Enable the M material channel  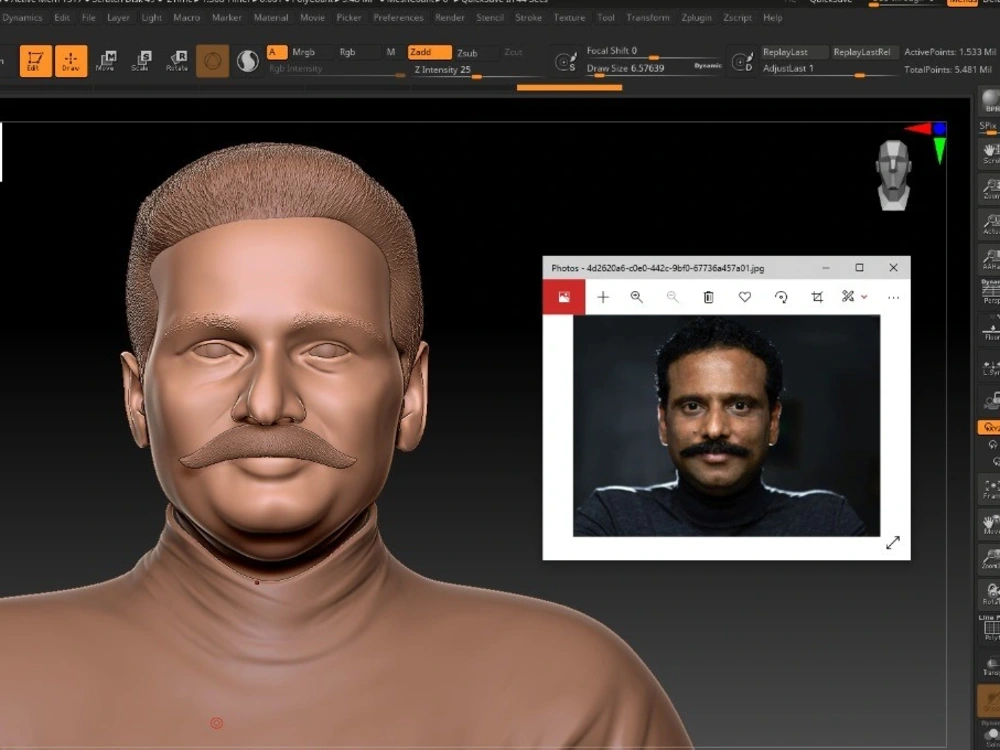click(x=391, y=52)
